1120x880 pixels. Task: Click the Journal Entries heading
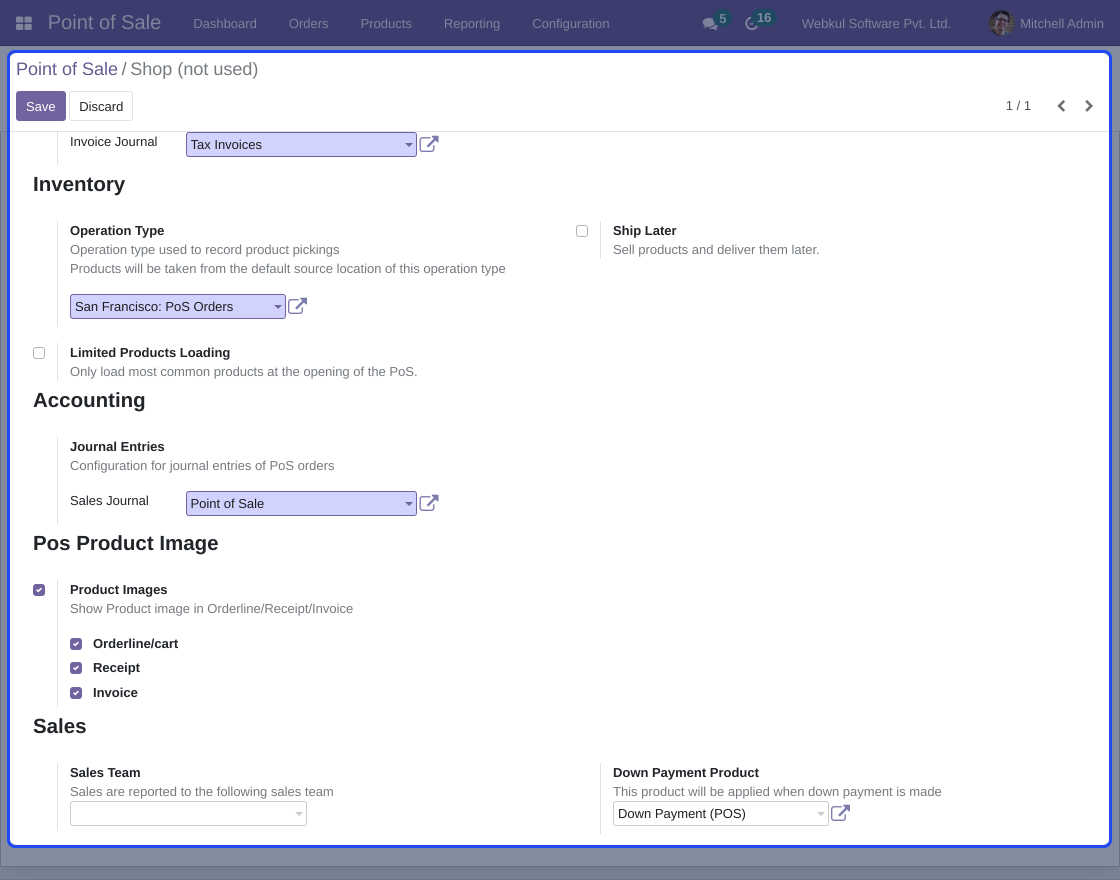[x=117, y=446]
